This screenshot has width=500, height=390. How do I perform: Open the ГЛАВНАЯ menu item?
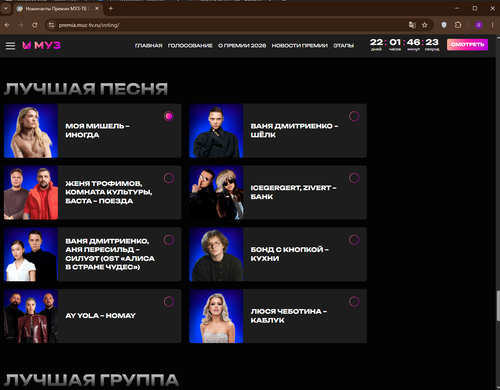149,46
